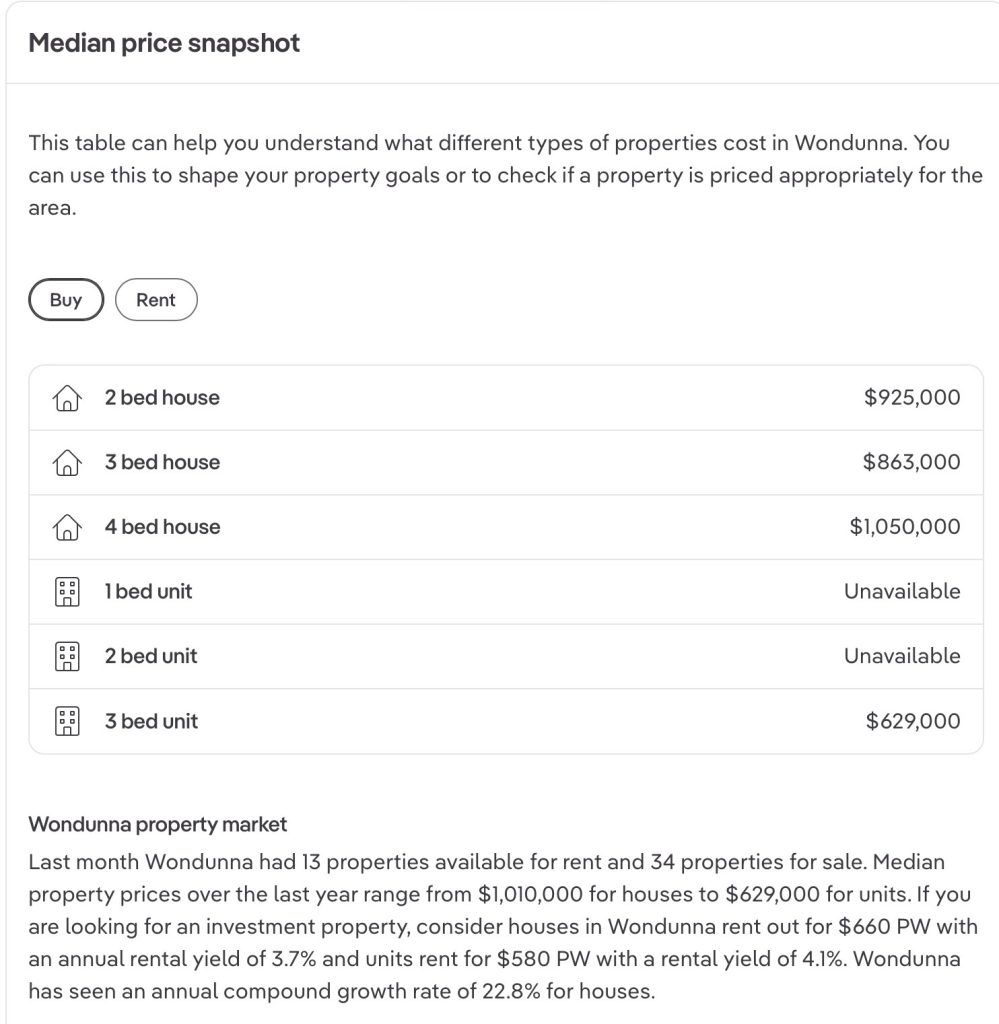The image size is (999, 1024).
Task: Click Unavailable for 1 bed unit
Action: tap(902, 591)
